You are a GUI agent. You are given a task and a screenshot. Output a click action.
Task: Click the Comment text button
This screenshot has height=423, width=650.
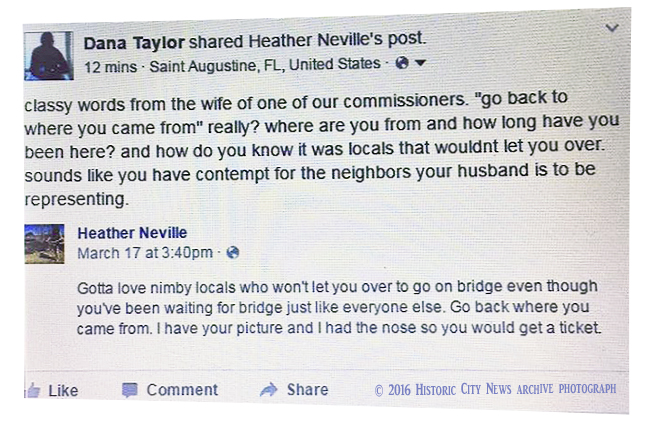[x=182, y=390]
